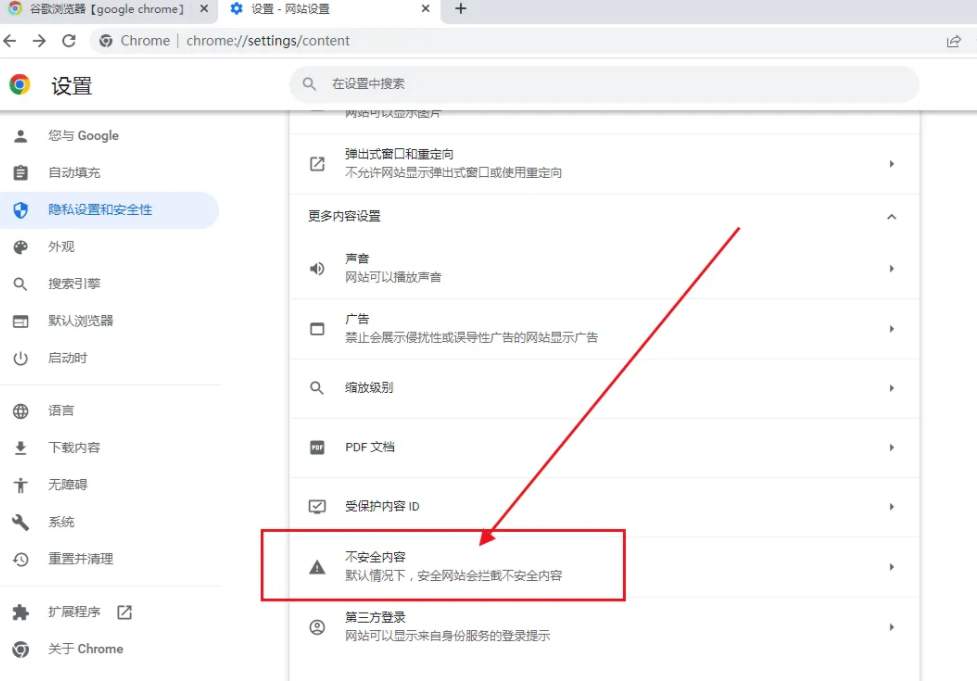Close the 设置 - 网站设置 tab
Screen dimensions: 977x681
pos(425,9)
